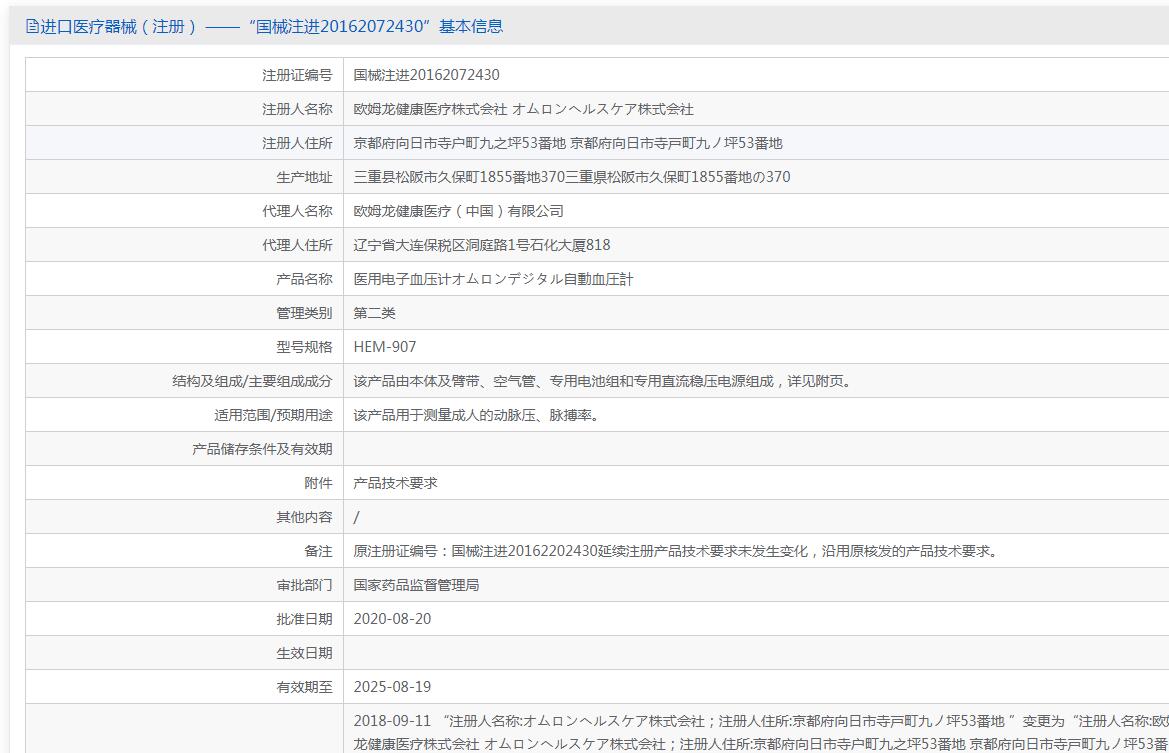Click the agent address 辽宁省大连保税区 value
This screenshot has width=1169, height=753.
482,245
